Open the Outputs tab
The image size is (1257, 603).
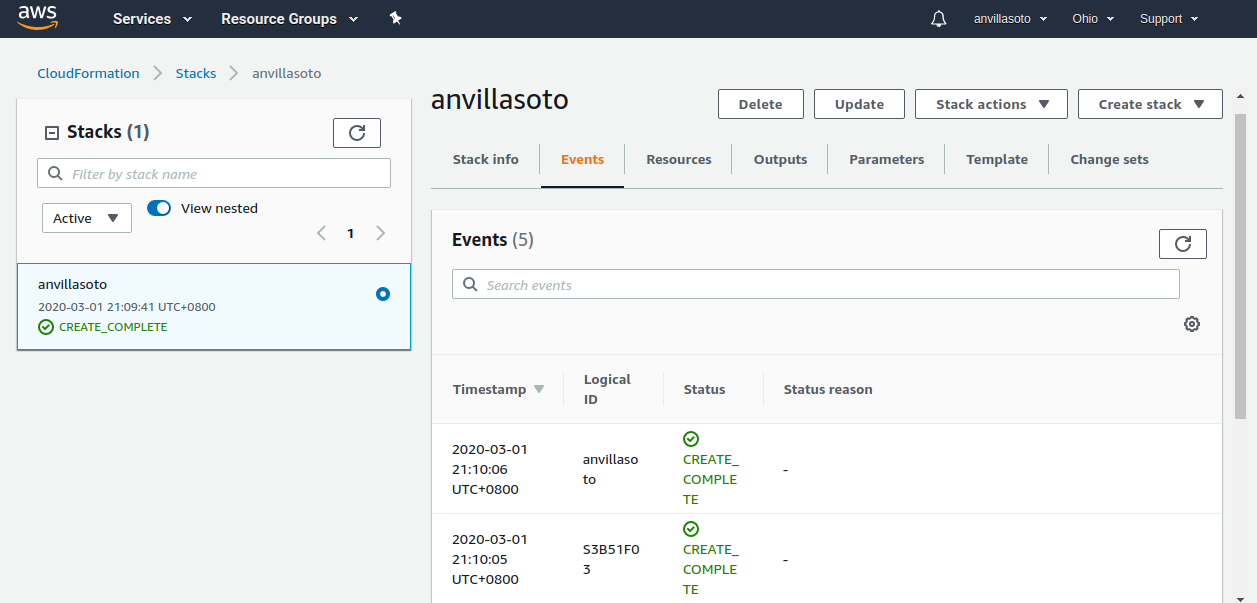tap(780, 159)
